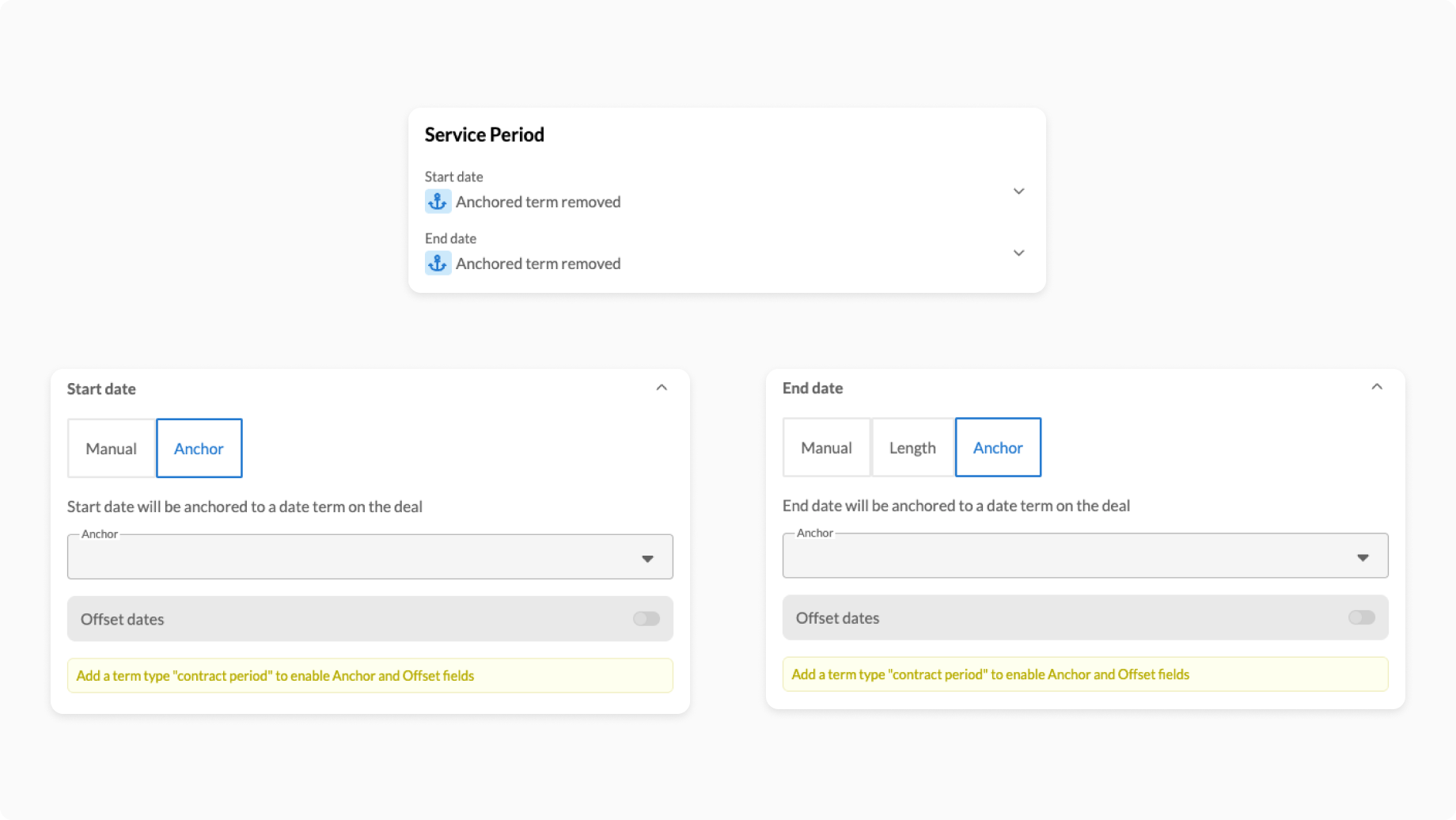Expand the End date row in Service Period
This screenshot has width=1456, height=820.
pyautogui.click(x=1018, y=253)
